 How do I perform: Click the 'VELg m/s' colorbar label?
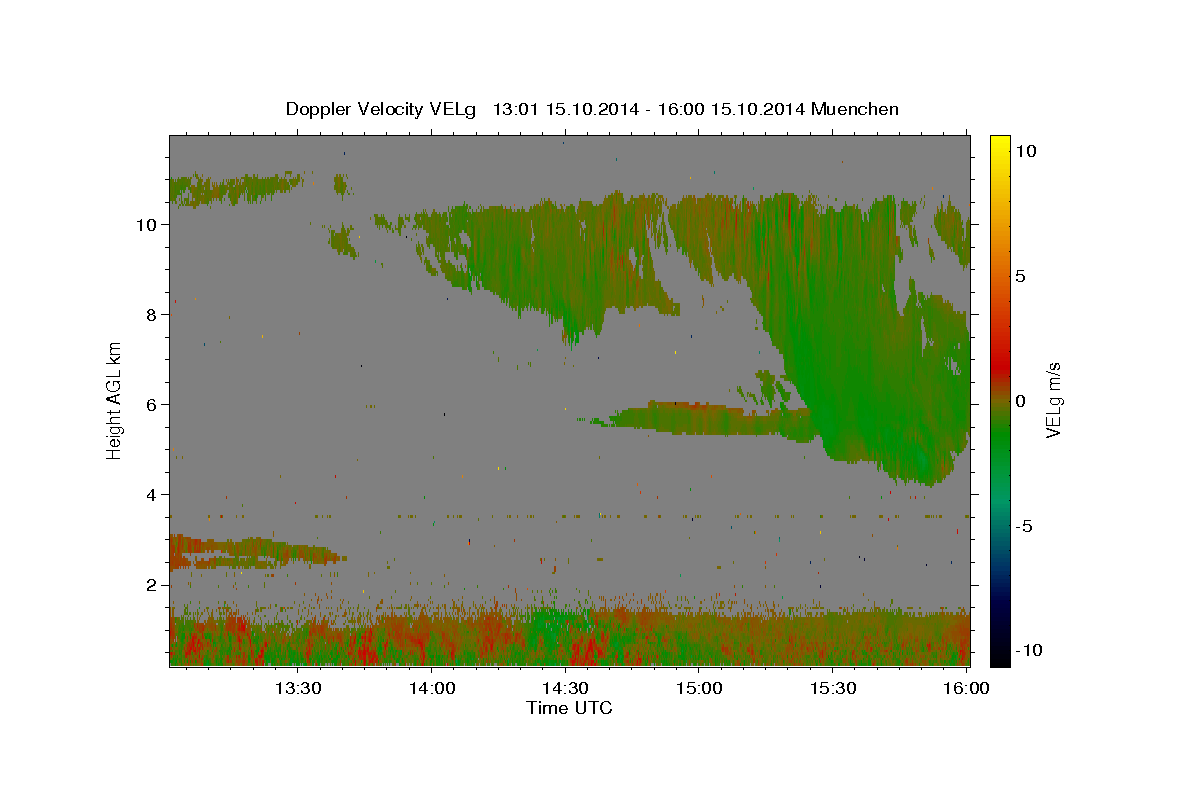[1053, 399]
